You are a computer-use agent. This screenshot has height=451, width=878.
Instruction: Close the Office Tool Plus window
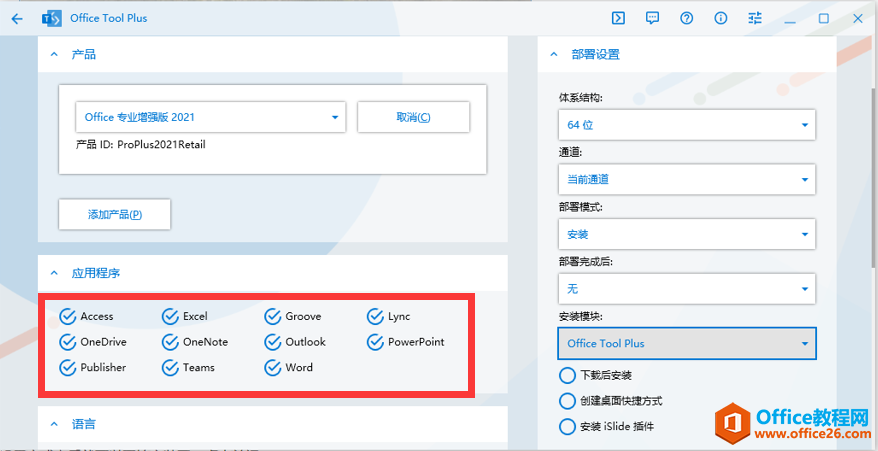coord(858,18)
